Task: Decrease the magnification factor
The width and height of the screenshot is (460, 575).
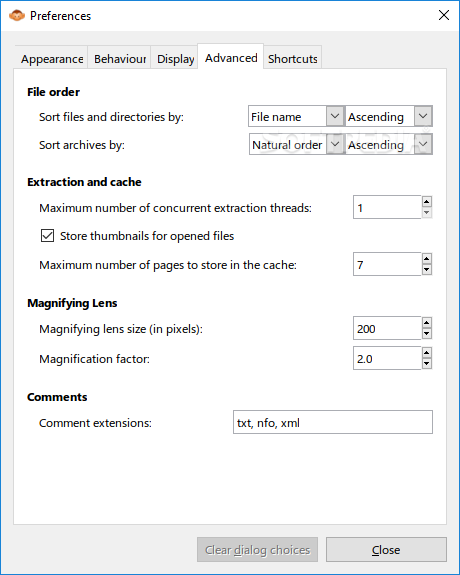Action: (427, 364)
